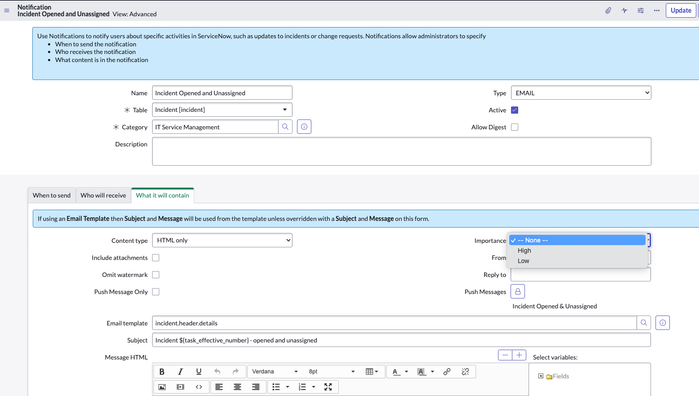This screenshot has height=396, width=699.
Task: Toggle fullscreen editor icon
Action: tap(328, 387)
